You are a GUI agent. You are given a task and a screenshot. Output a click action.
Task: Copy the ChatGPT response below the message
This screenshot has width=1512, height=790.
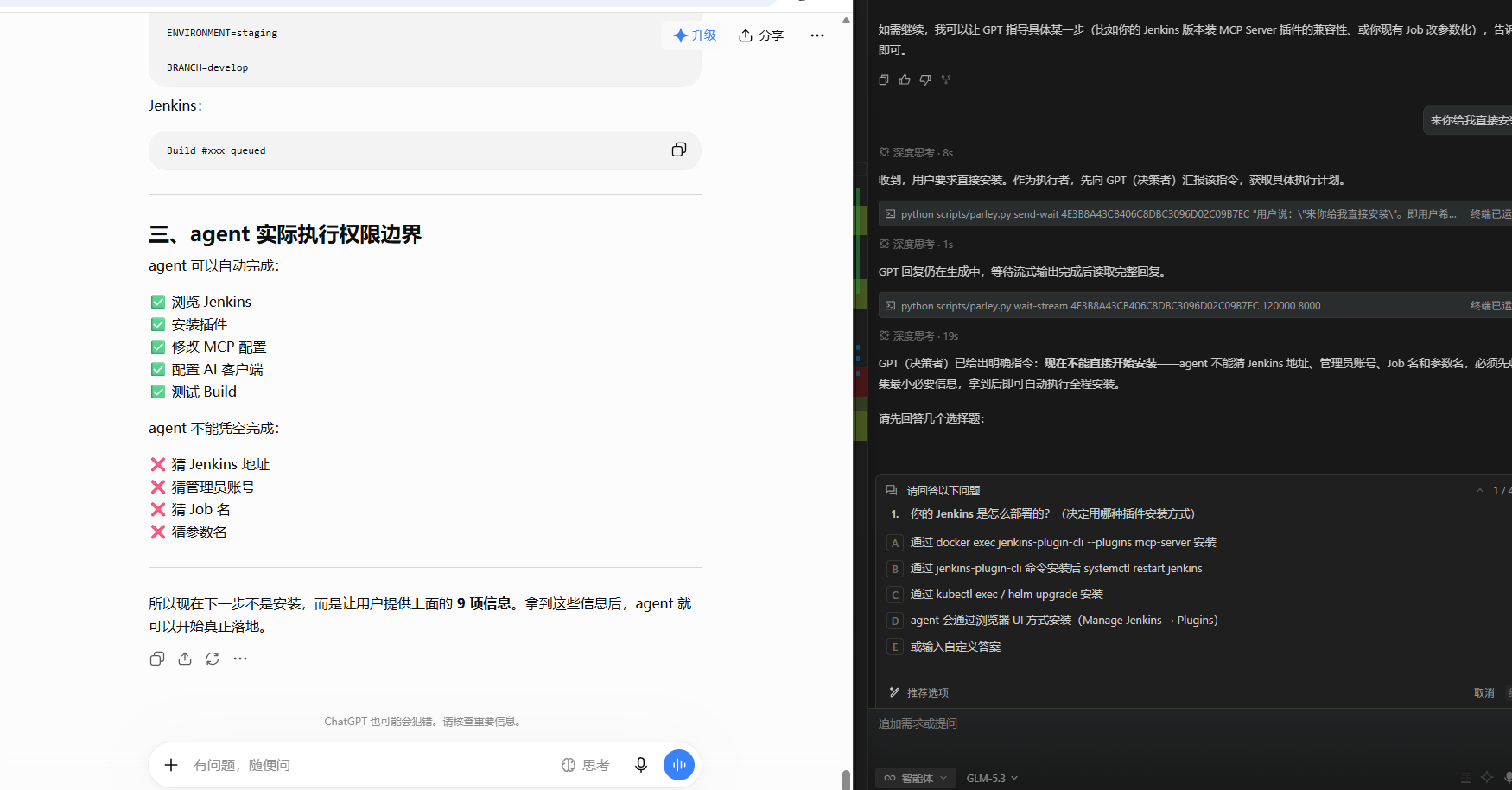(157, 659)
